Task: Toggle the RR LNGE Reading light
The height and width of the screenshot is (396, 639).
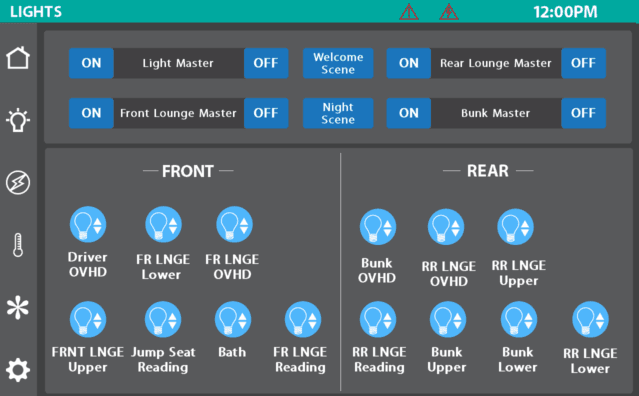Action: pyautogui.click(x=378, y=319)
